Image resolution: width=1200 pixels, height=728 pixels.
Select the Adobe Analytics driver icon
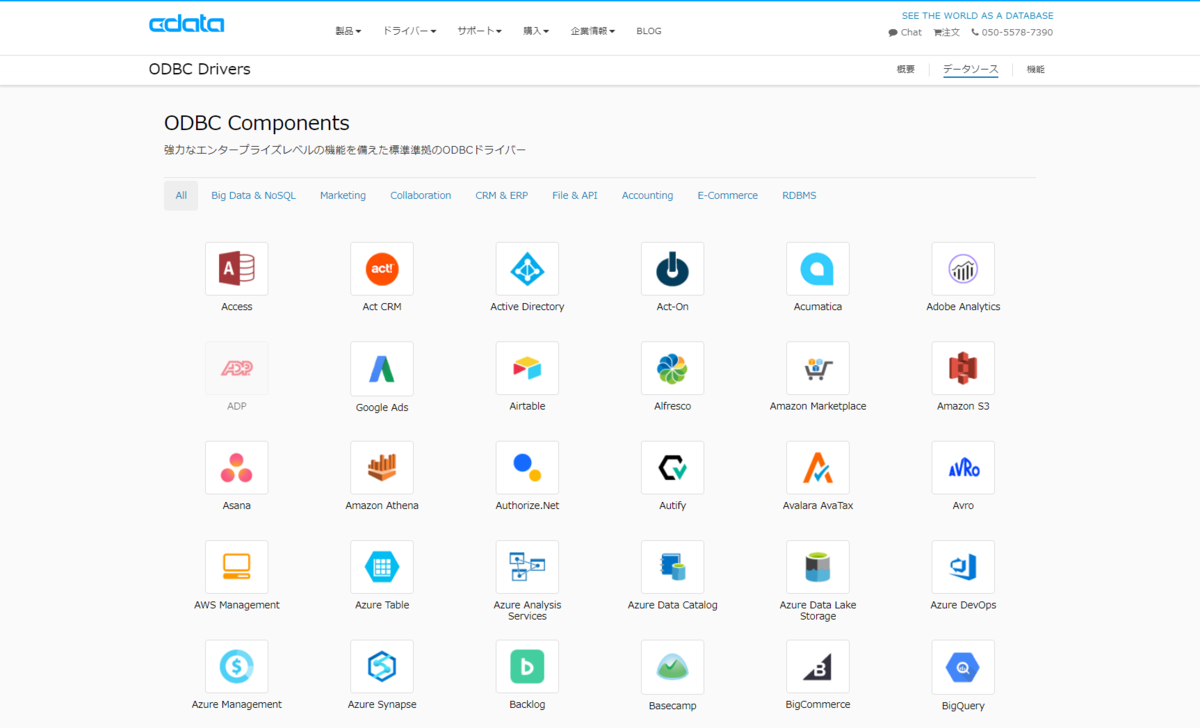pos(963,269)
